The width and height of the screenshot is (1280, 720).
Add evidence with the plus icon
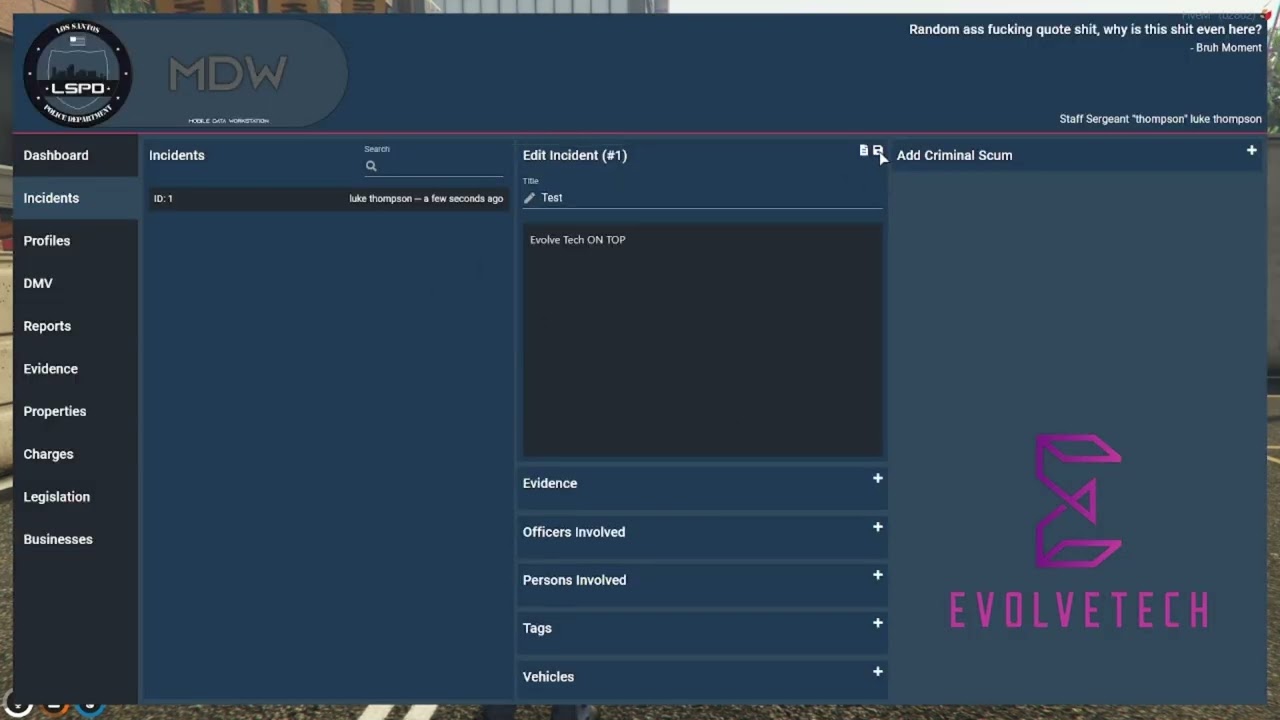tap(878, 479)
